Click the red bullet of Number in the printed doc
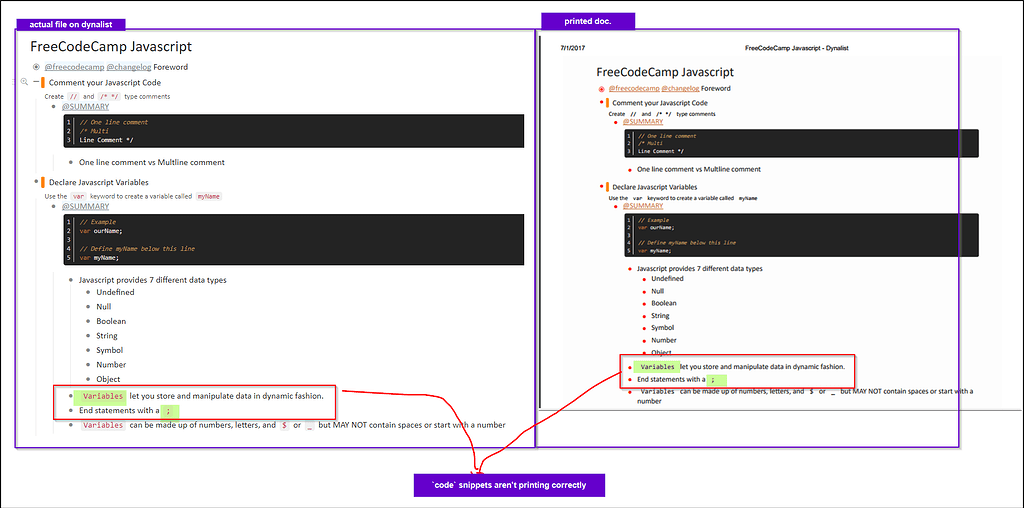 [x=643, y=341]
